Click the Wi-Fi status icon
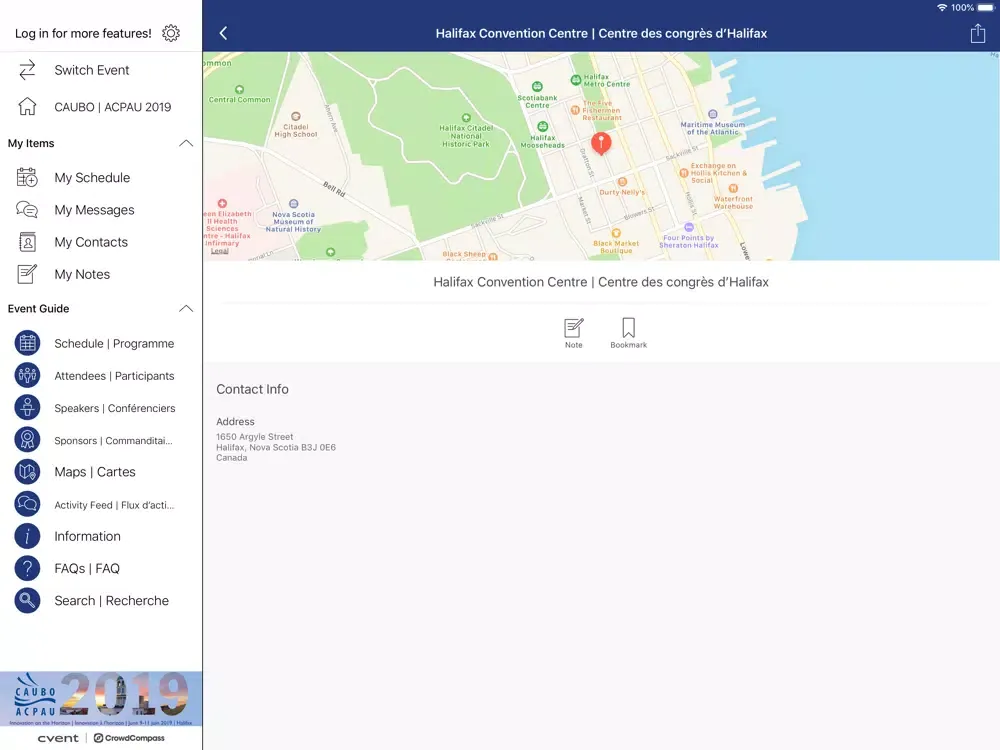This screenshot has height=750, width=1000. pyautogui.click(x=942, y=8)
